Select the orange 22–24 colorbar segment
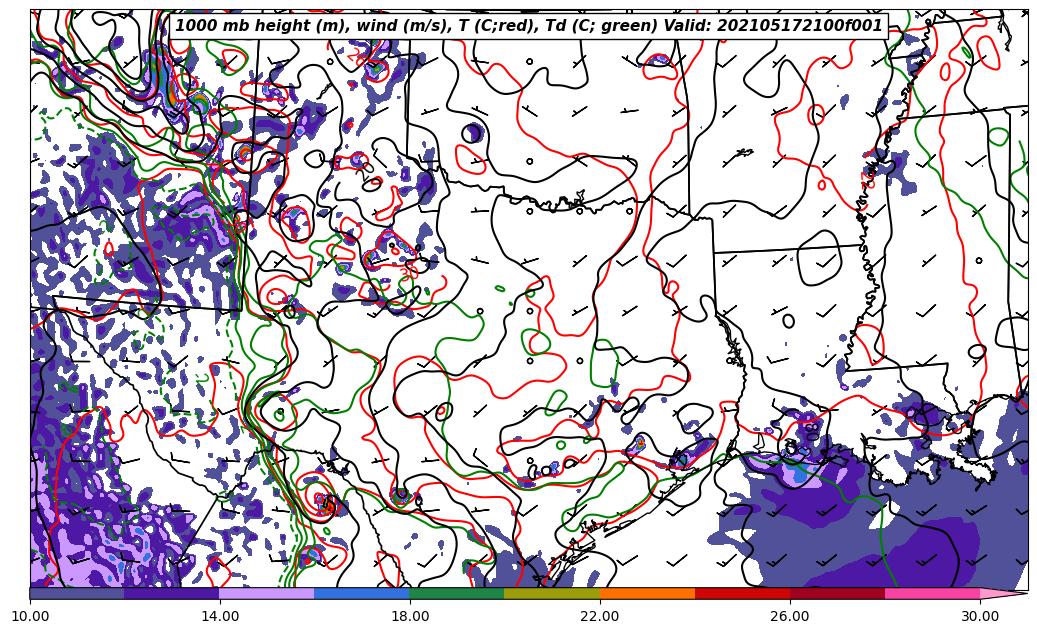This screenshot has width=1037, height=633. 647,593
